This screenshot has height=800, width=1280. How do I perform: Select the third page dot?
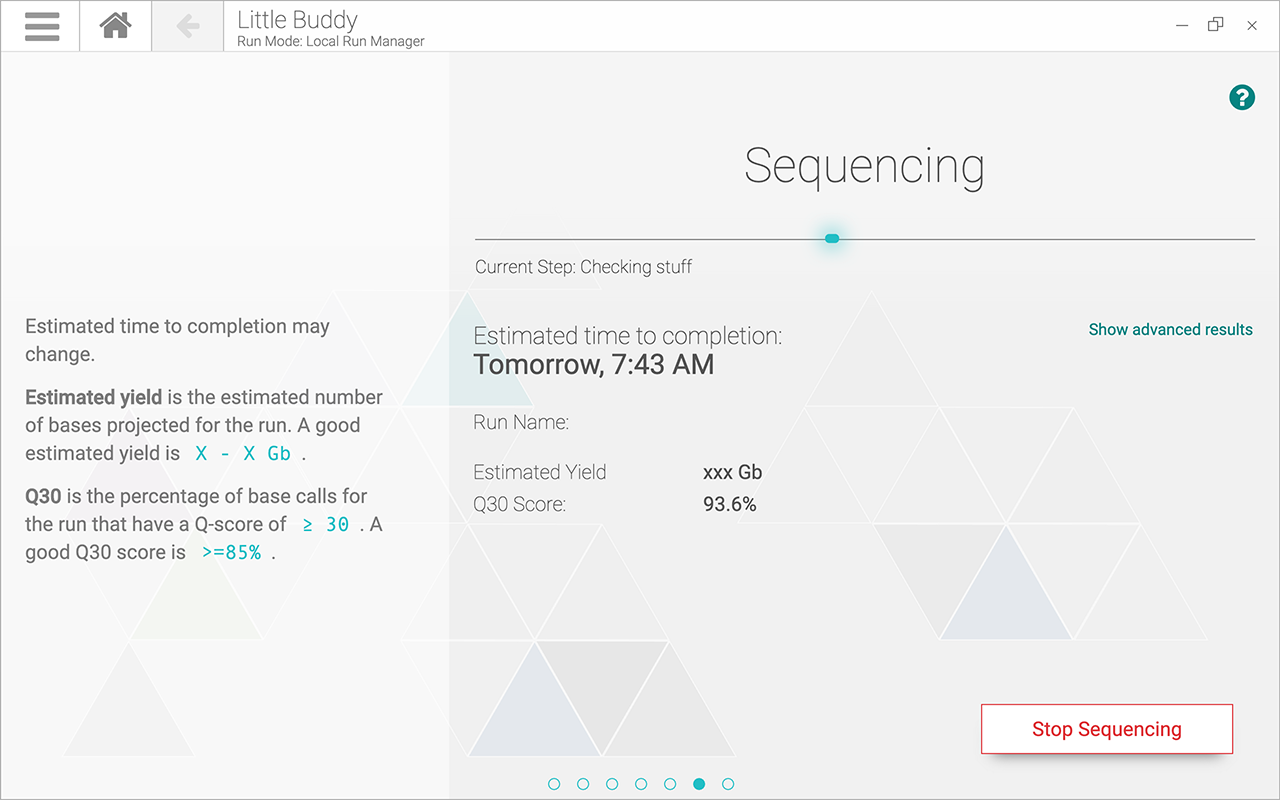612,784
